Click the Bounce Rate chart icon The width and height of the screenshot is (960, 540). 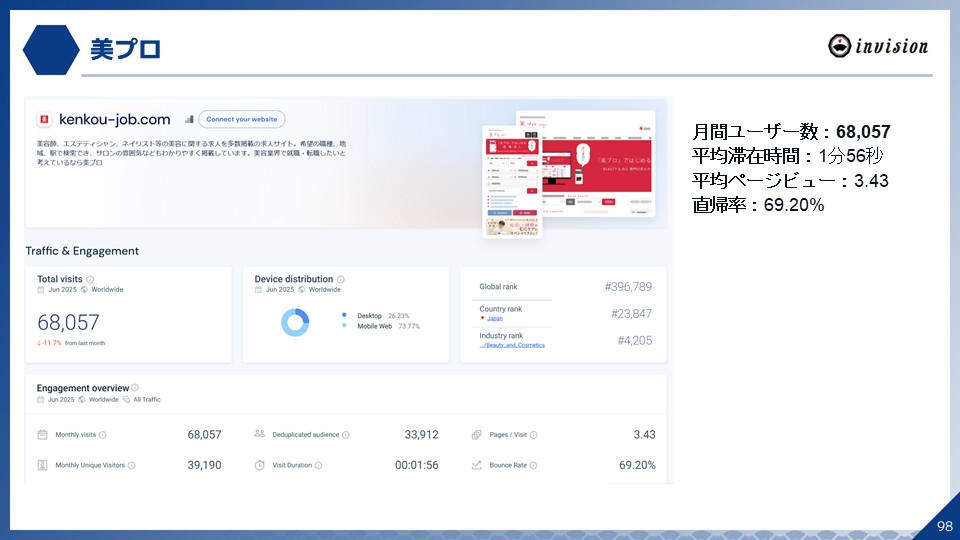(x=476, y=465)
